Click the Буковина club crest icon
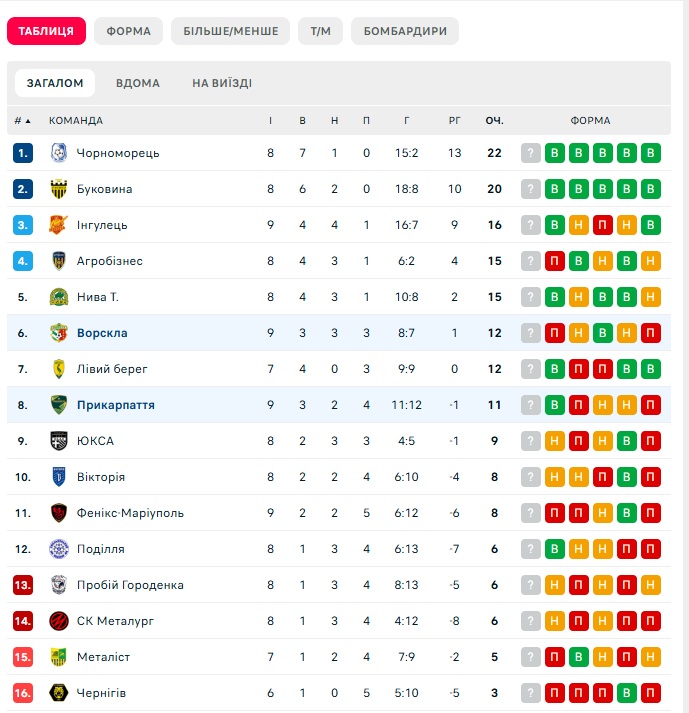Image resolution: width=689 pixels, height=713 pixels. pos(58,189)
